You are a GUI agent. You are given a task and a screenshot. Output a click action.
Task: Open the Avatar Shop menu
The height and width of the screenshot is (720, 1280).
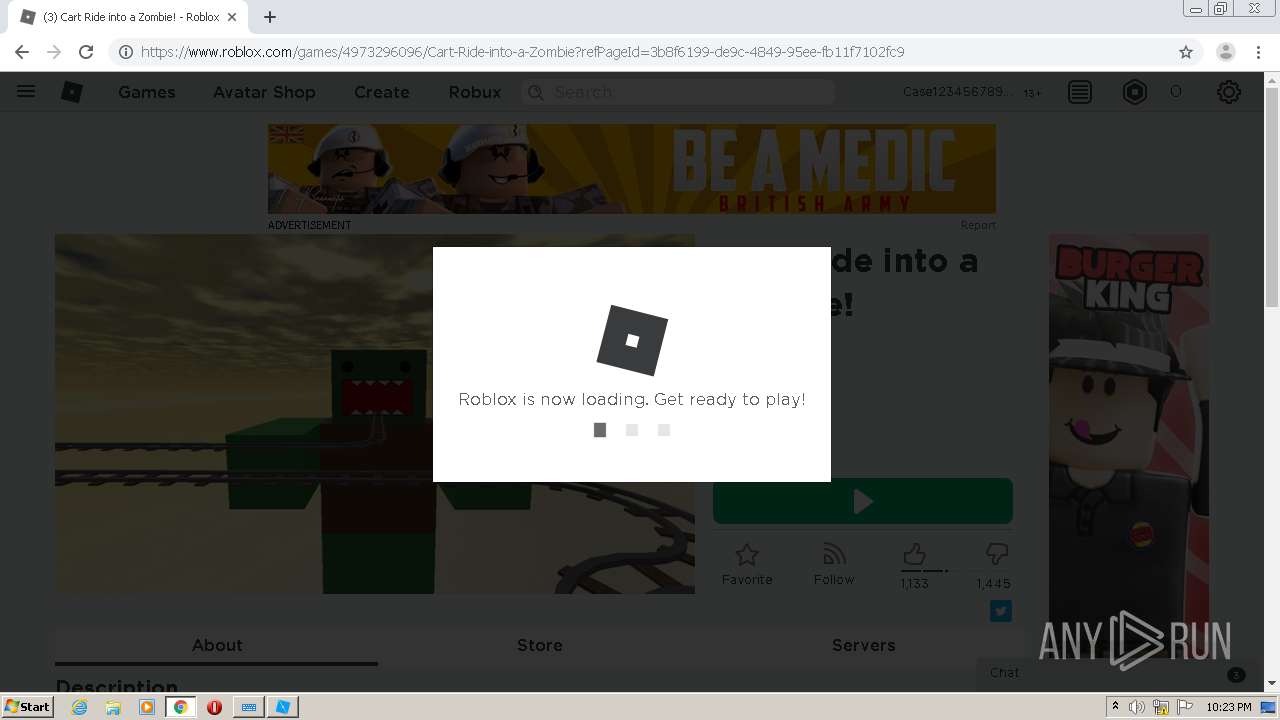click(x=264, y=92)
